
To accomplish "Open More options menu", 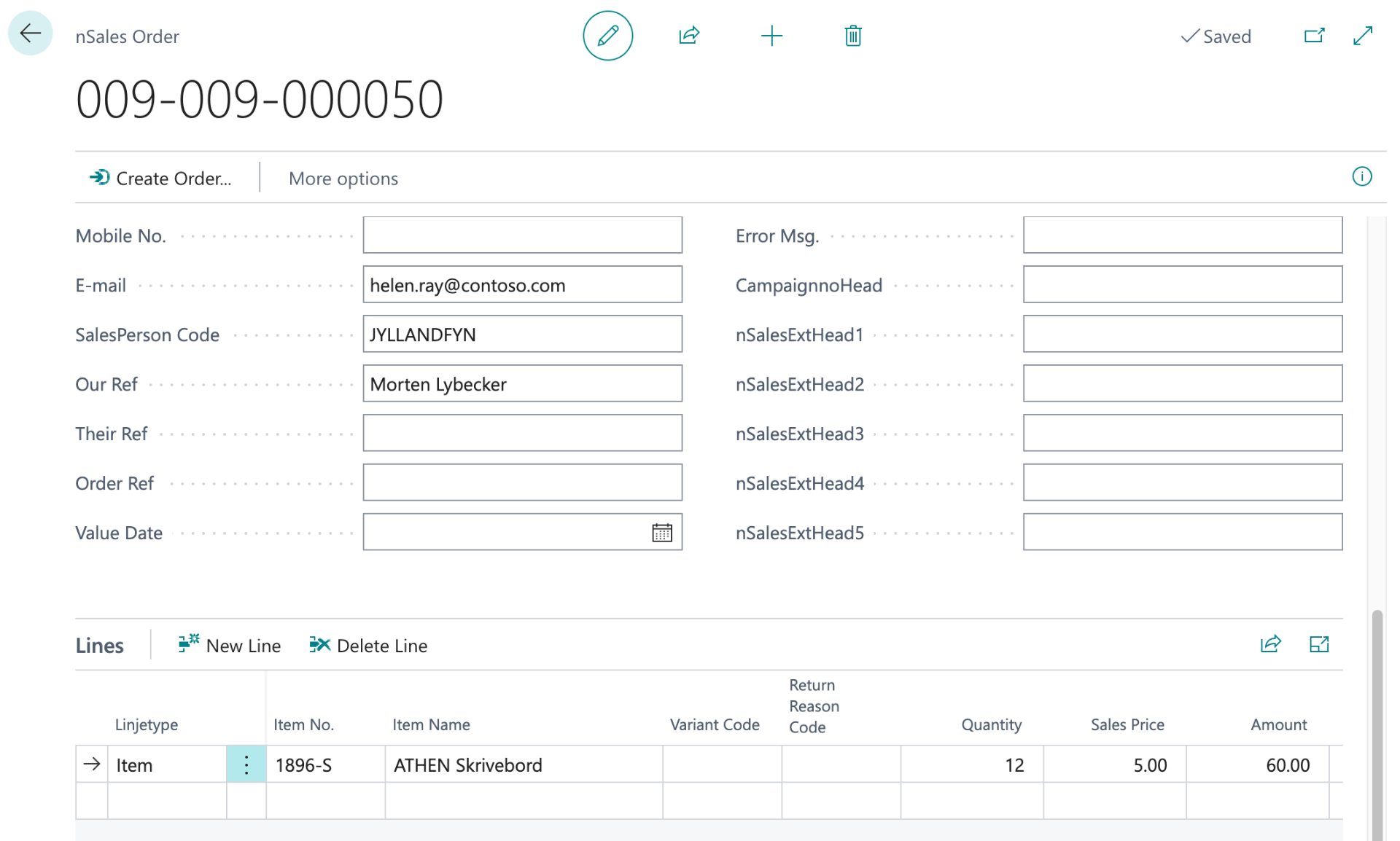I will coord(343,179).
